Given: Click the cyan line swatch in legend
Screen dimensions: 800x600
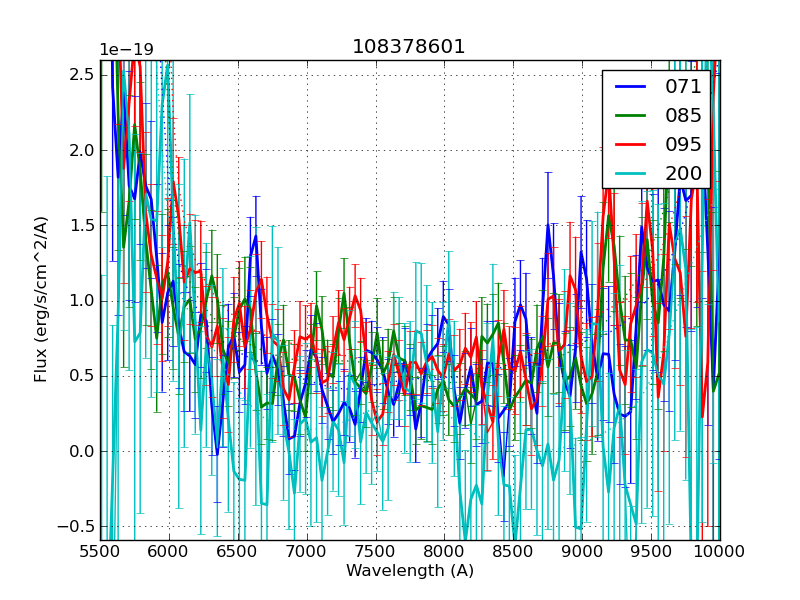Looking at the screenshot, I should [630, 173].
